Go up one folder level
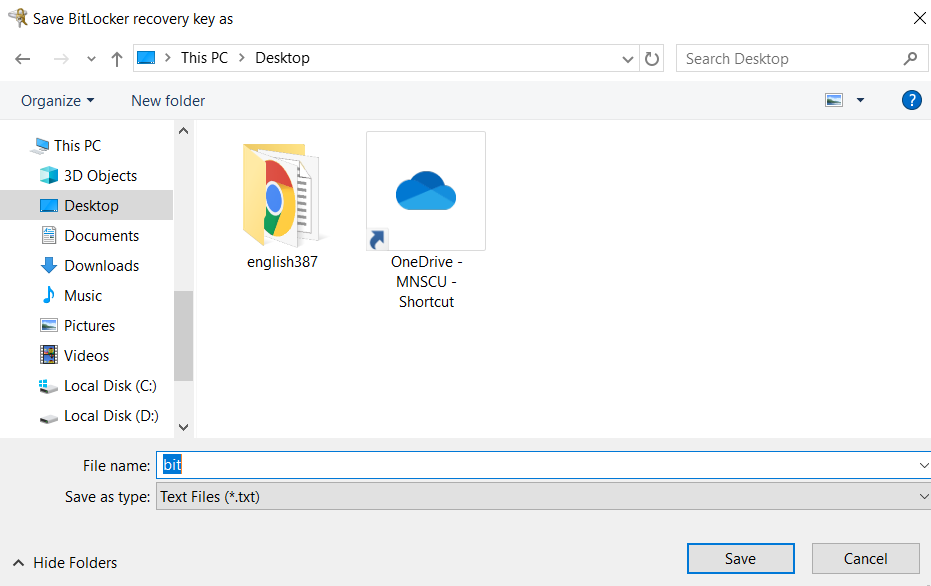The width and height of the screenshot is (931, 586). [117, 59]
